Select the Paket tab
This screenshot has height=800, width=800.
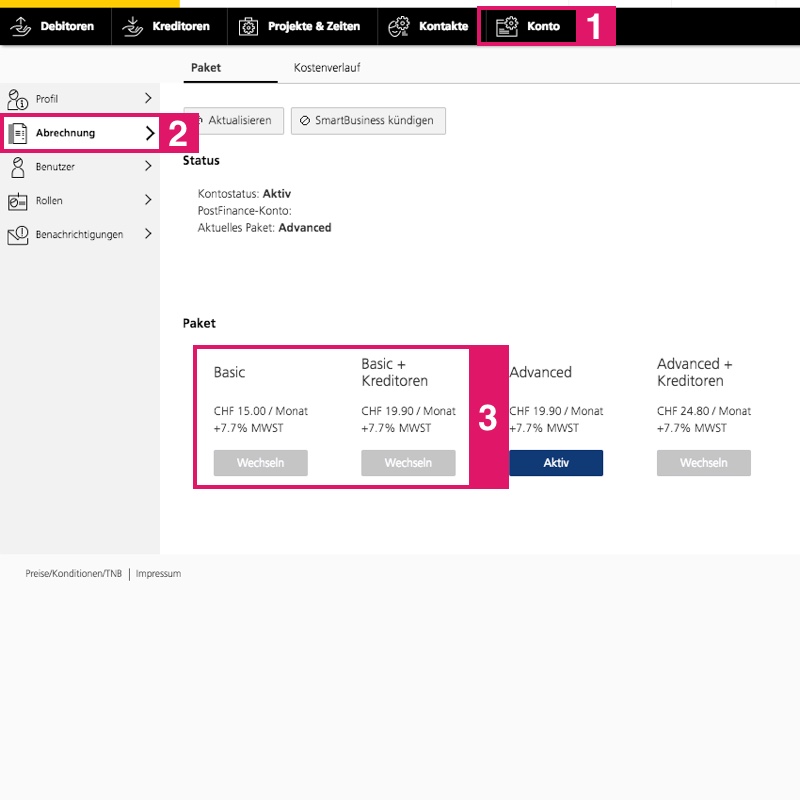click(206, 68)
